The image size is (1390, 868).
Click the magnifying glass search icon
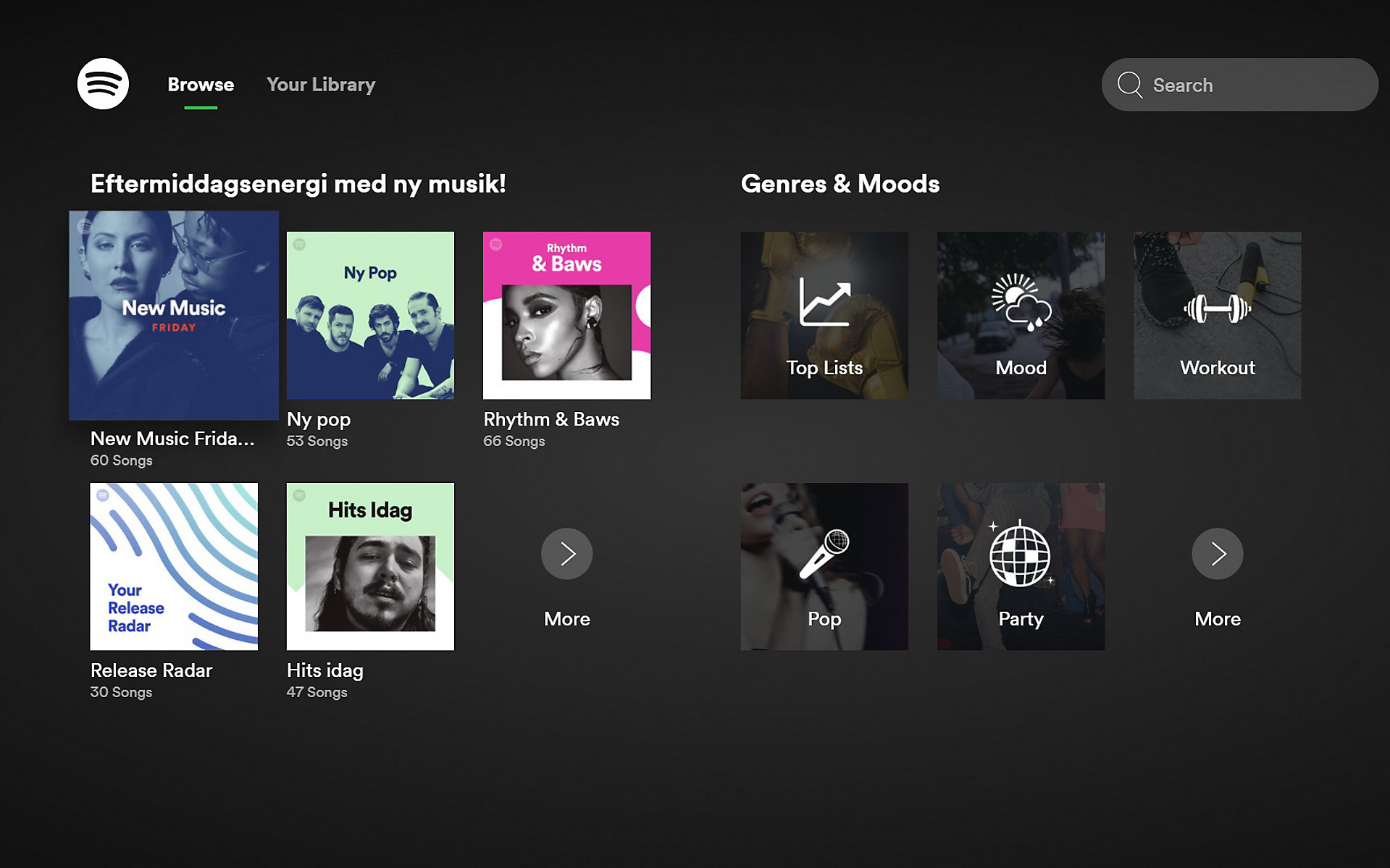point(1129,85)
